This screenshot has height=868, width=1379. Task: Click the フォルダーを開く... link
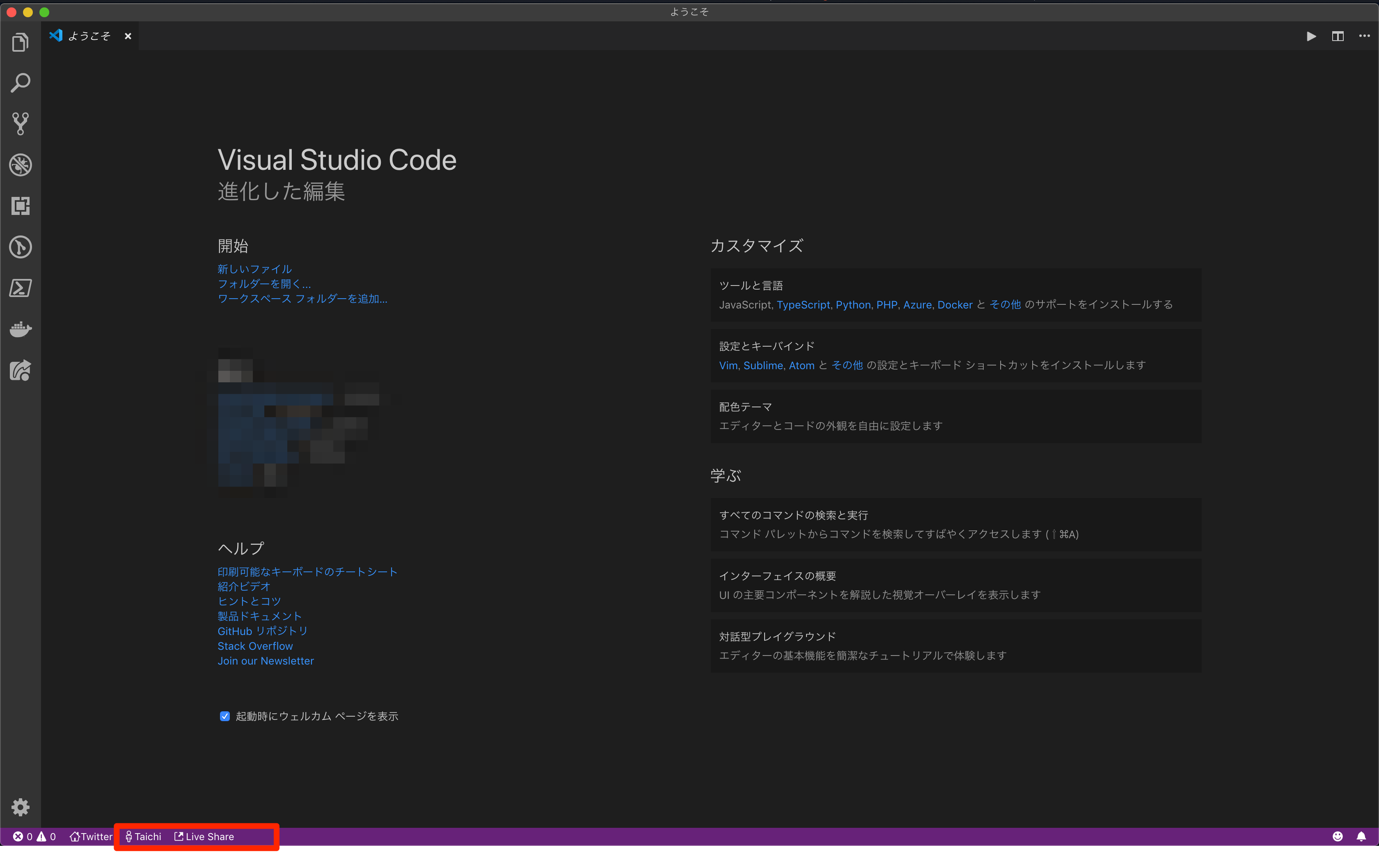[264, 284]
